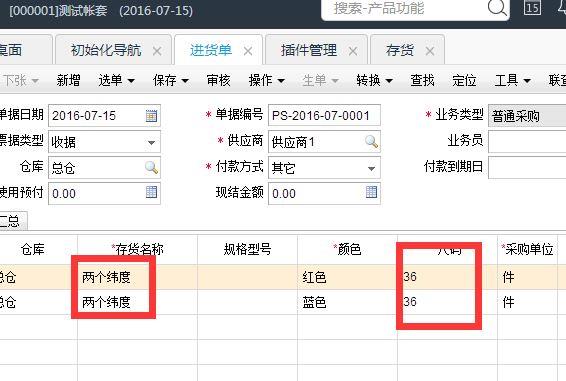The width and height of the screenshot is (566, 381).
Task: Expand the 票据类型 dropdown
Action: (x=151, y=142)
